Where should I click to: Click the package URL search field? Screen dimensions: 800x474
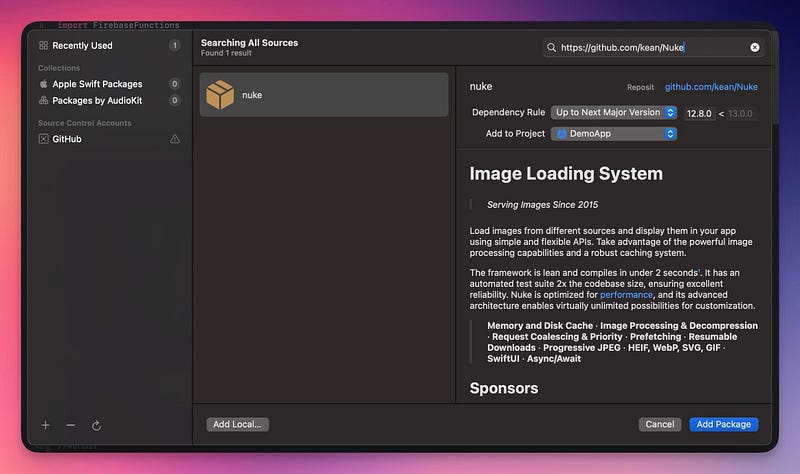click(653, 47)
